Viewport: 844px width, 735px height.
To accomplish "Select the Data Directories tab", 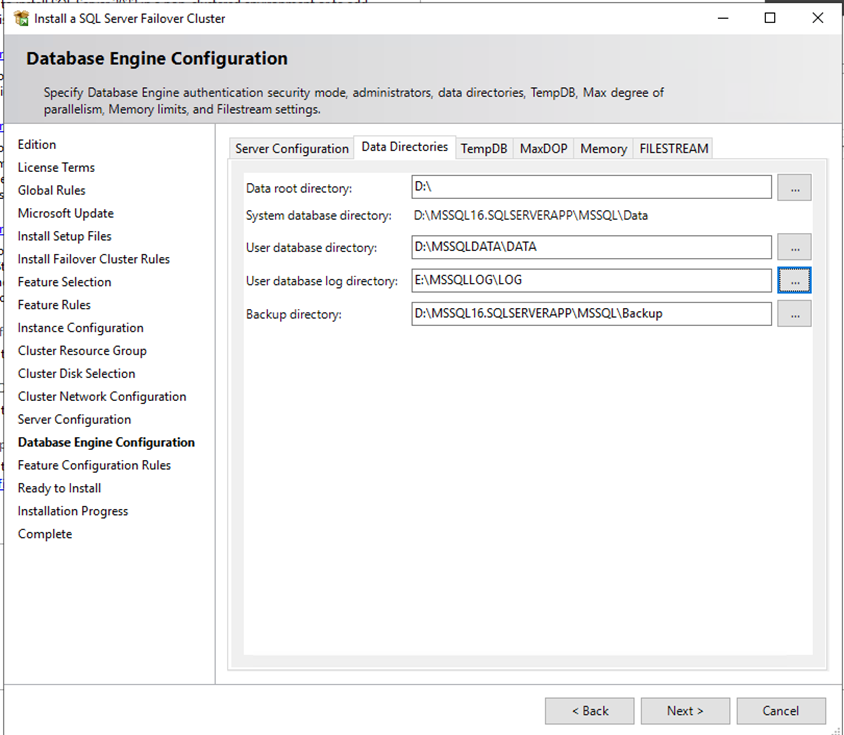I will [x=404, y=147].
